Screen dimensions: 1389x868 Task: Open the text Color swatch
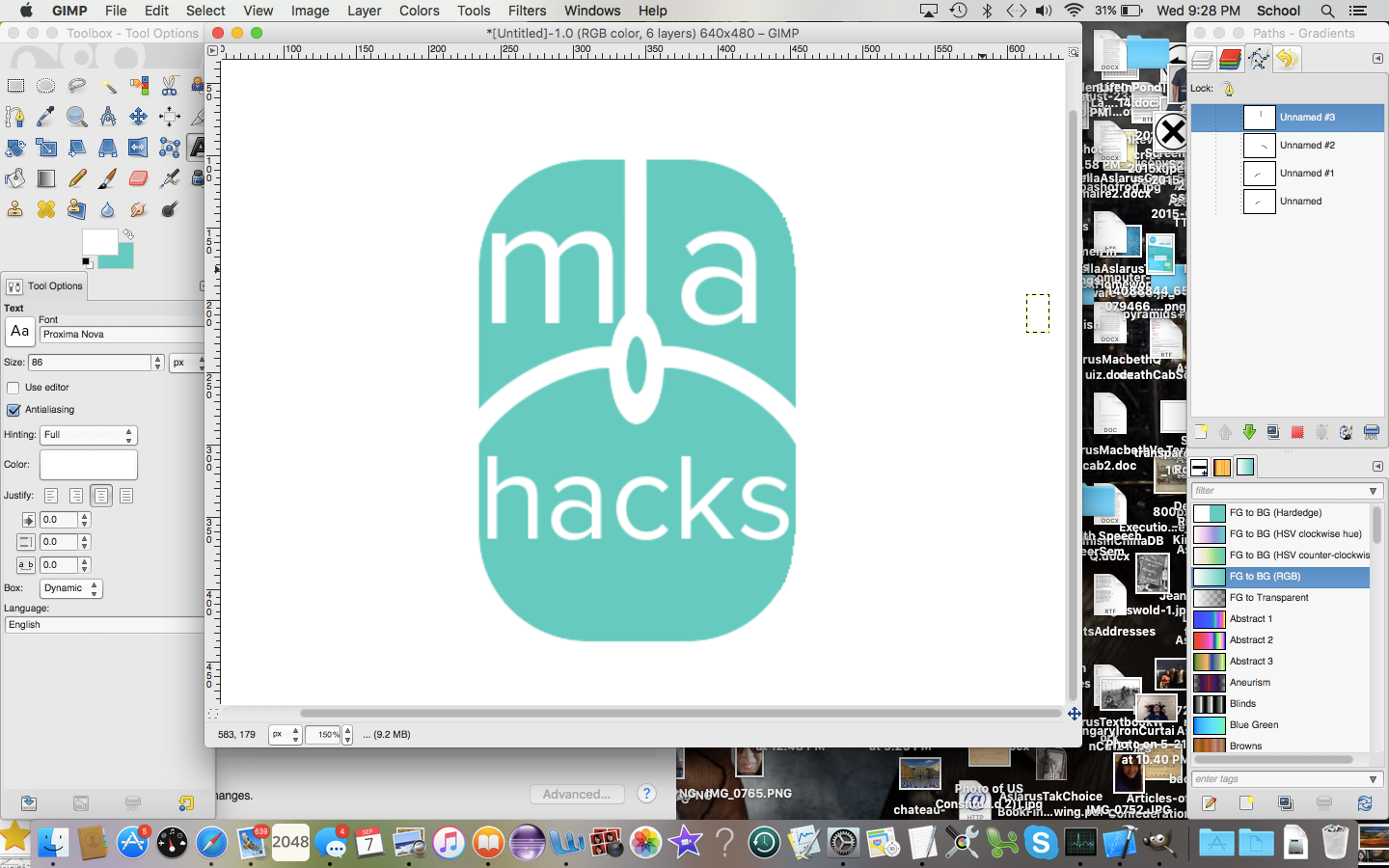coord(89,465)
